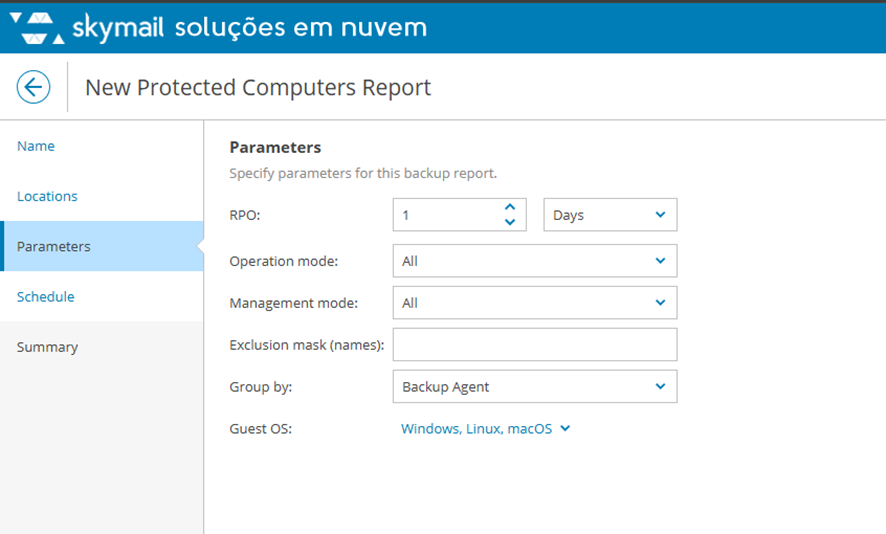
Task: Switch to the Locations step
Action: tap(47, 196)
